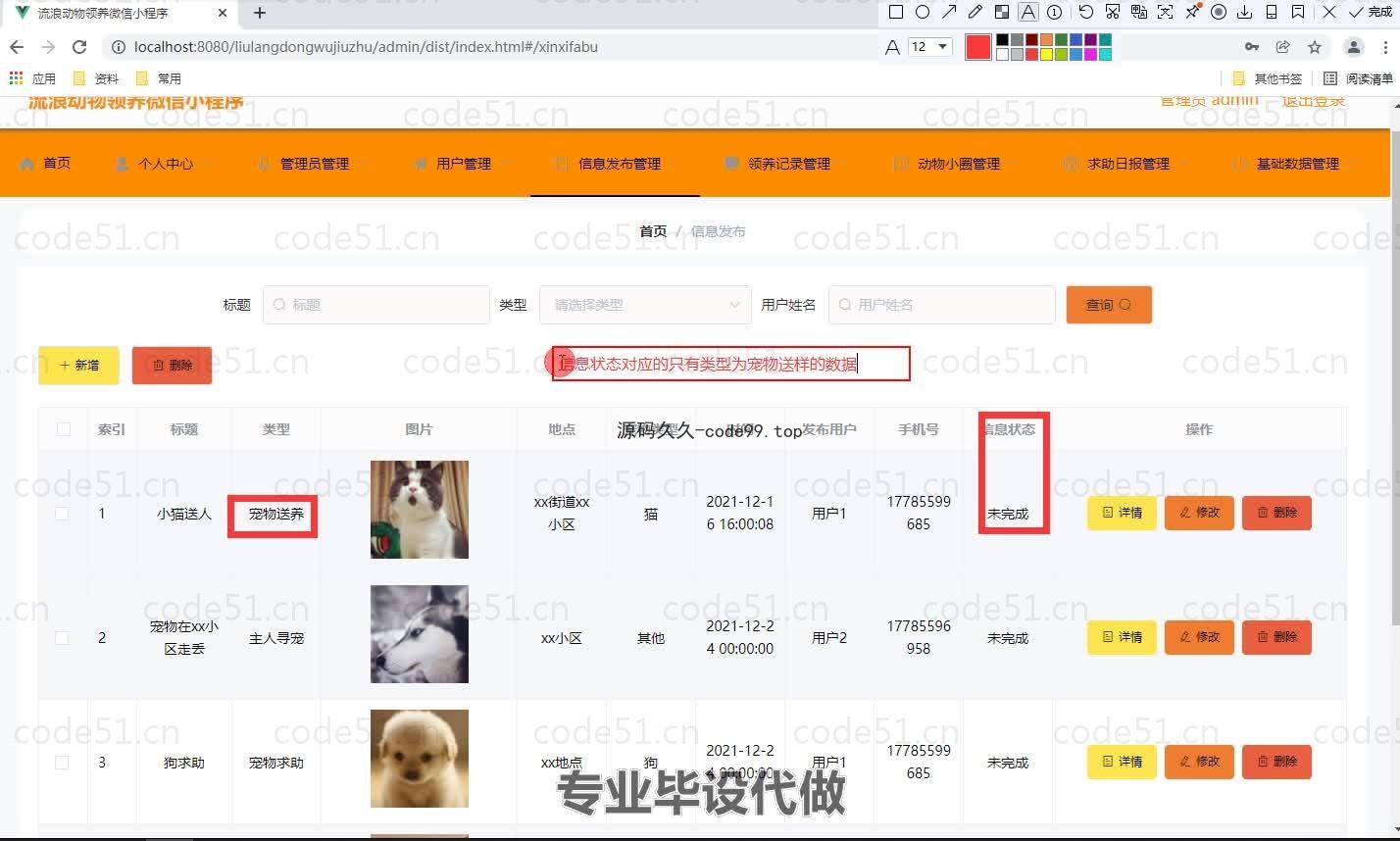This screenshot has height=841, width=1400.
Task: Select the rectangle annotation tool
Action: [896, 12]
